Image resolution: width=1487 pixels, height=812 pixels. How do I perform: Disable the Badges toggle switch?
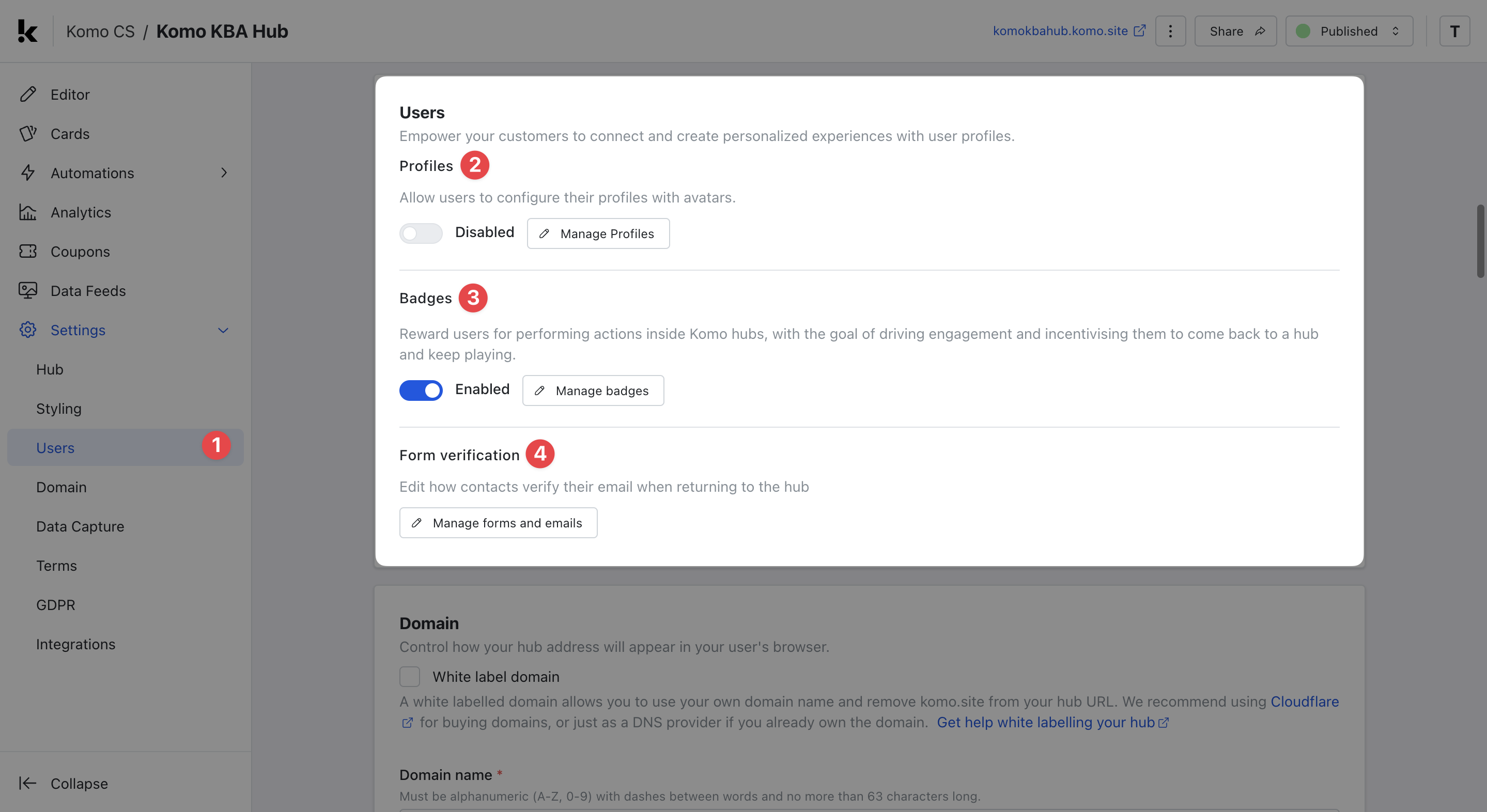click(x=421, y=390)
